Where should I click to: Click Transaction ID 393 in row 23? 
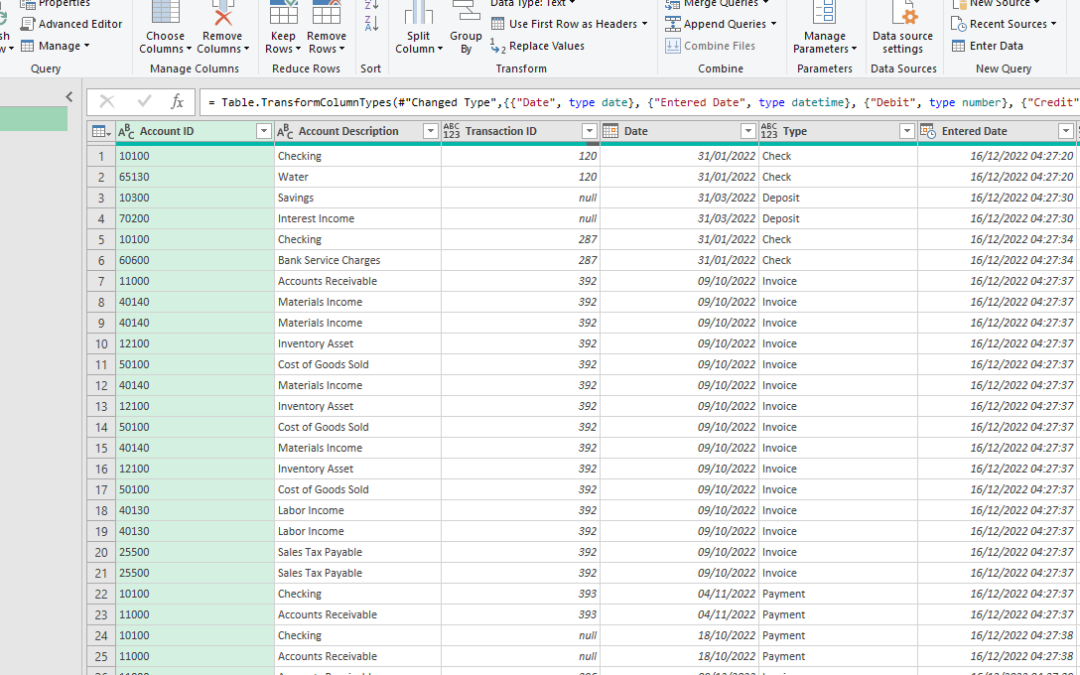(521, 614)
